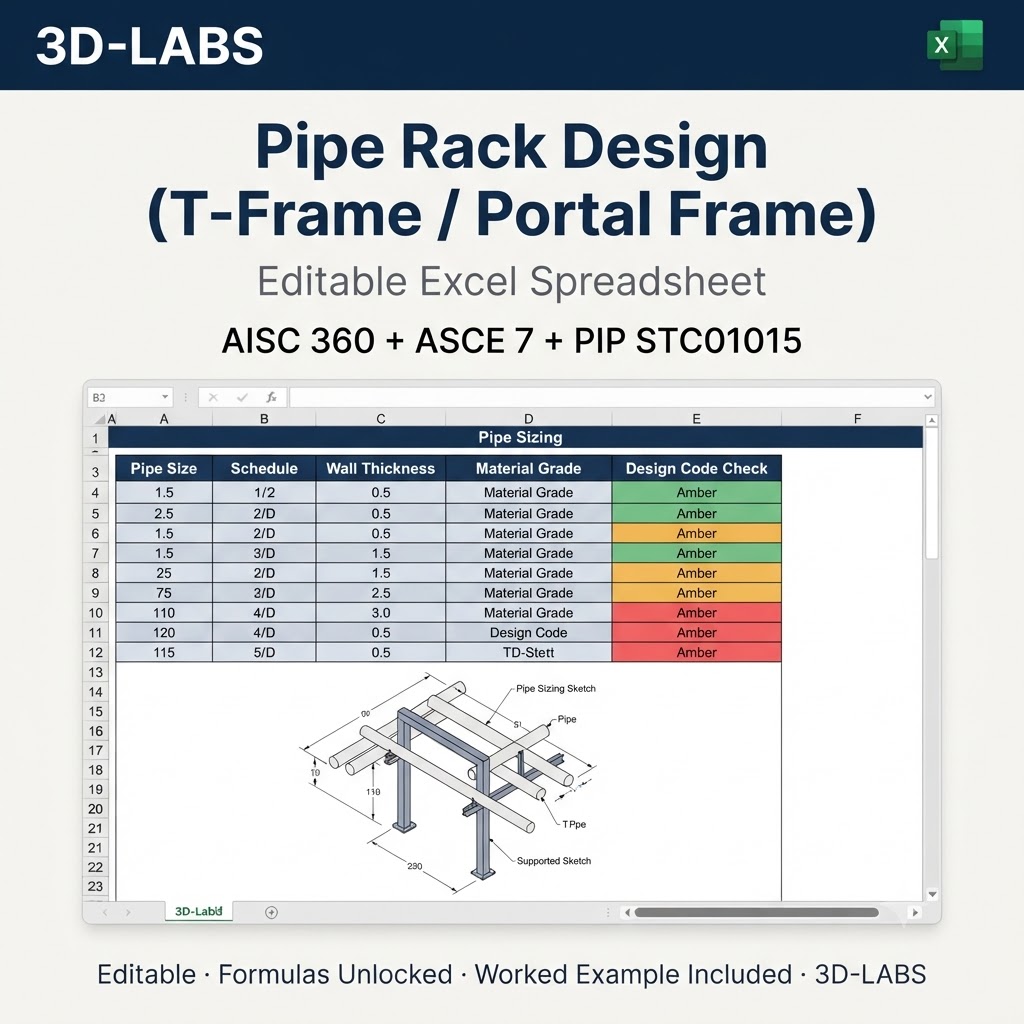Click the 3D-LABS header logo text
This screenshot has height=1024, width=1024.
click(x=150, y=46)
